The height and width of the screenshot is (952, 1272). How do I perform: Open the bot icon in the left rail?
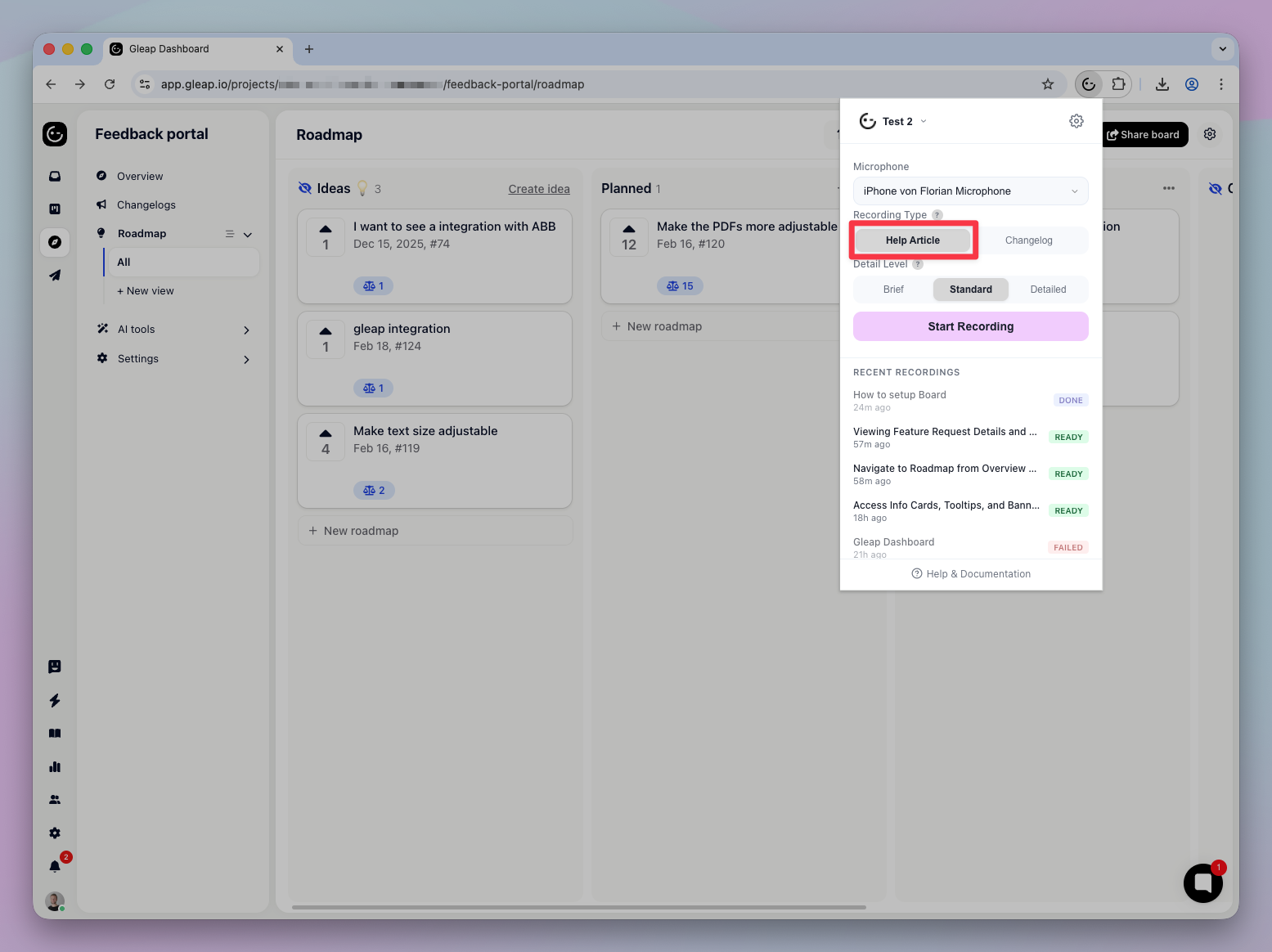point(55,667)
